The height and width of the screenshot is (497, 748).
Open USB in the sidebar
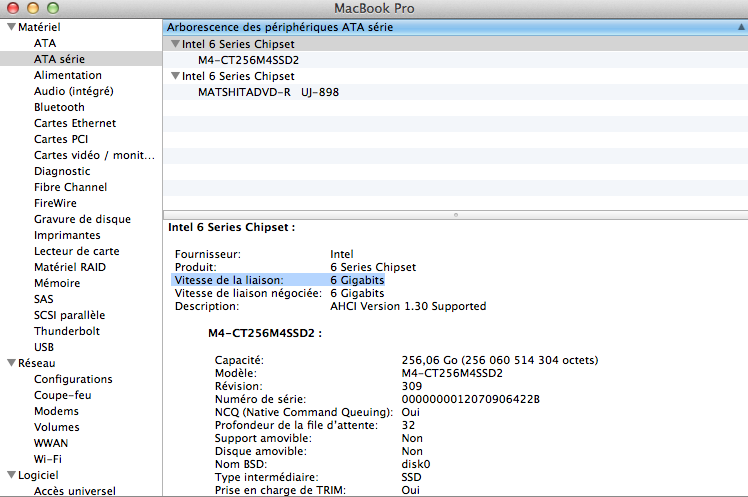44,347
